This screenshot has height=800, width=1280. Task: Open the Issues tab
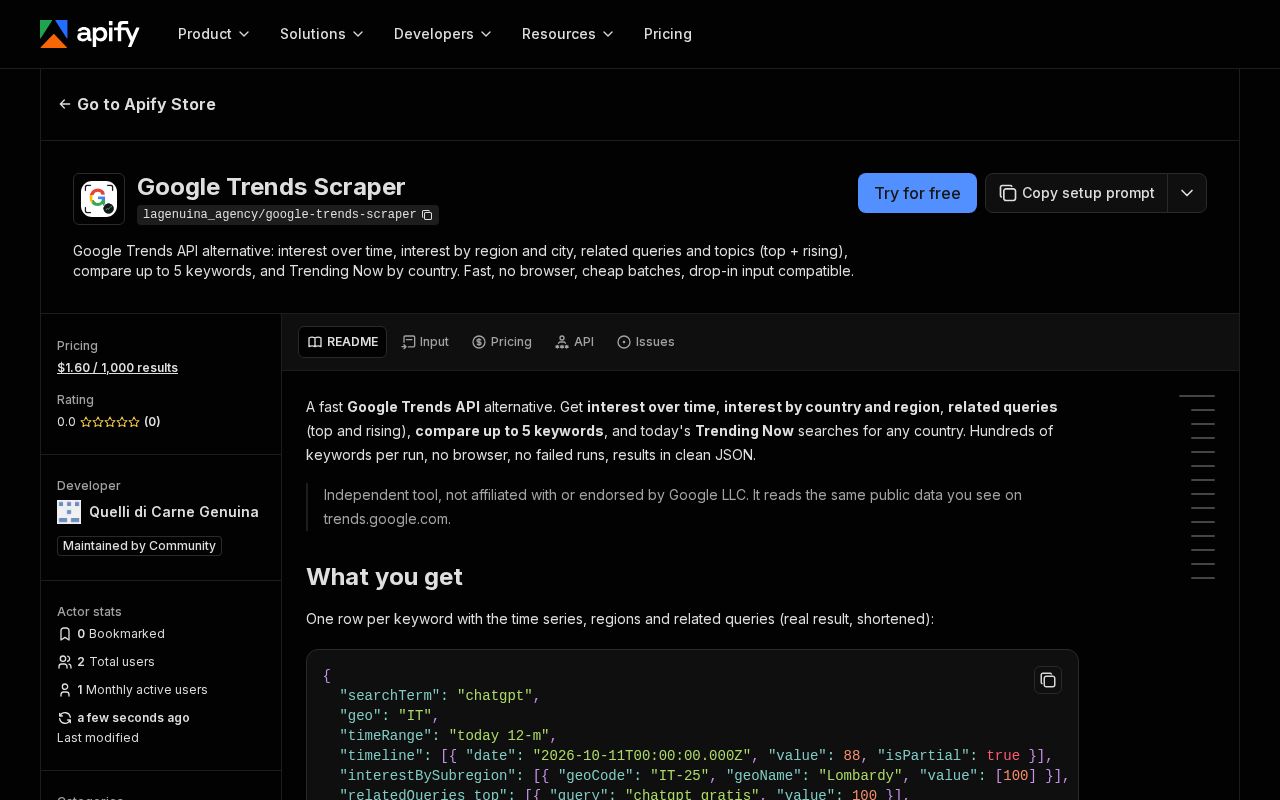pos(646,342)
